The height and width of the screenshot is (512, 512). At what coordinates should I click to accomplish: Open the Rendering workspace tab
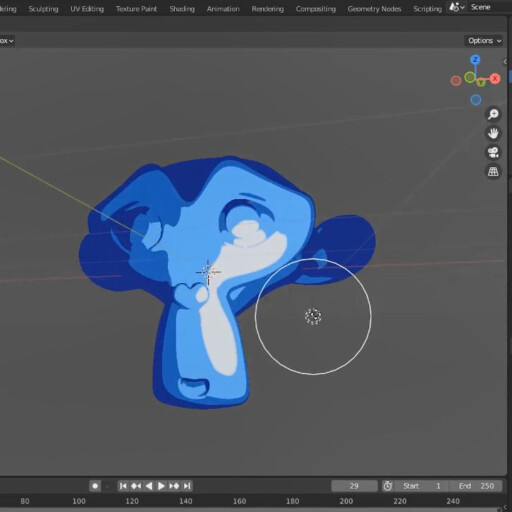pyautogui.click(x=268, y=9)
